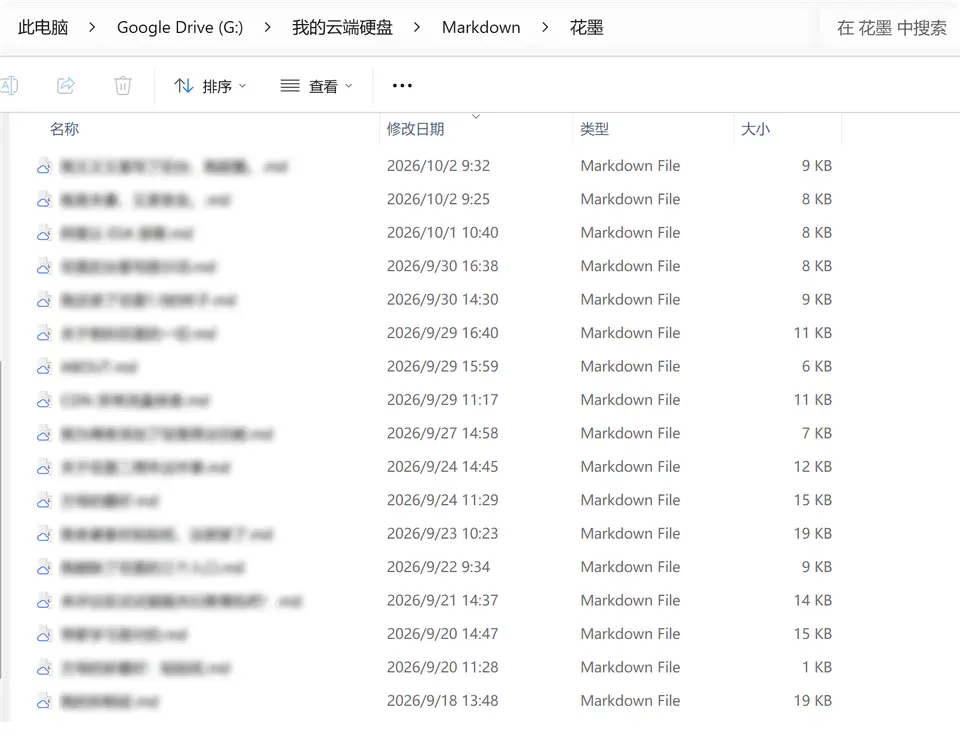Open the three-dot more options menu

402,86
